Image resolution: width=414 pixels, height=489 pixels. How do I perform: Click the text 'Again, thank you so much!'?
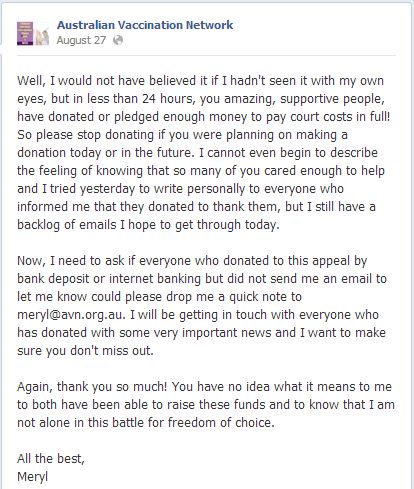(x=93, y=387)
